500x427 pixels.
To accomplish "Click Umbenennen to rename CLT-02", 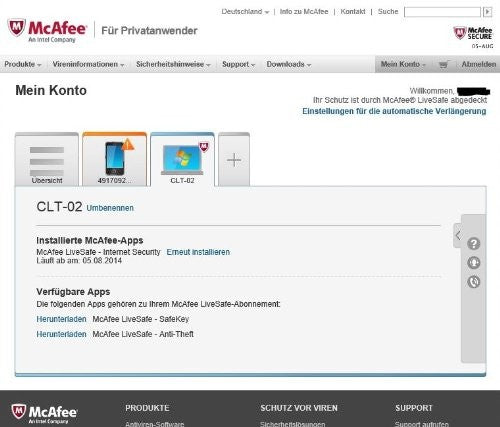I will click(110, 208).
